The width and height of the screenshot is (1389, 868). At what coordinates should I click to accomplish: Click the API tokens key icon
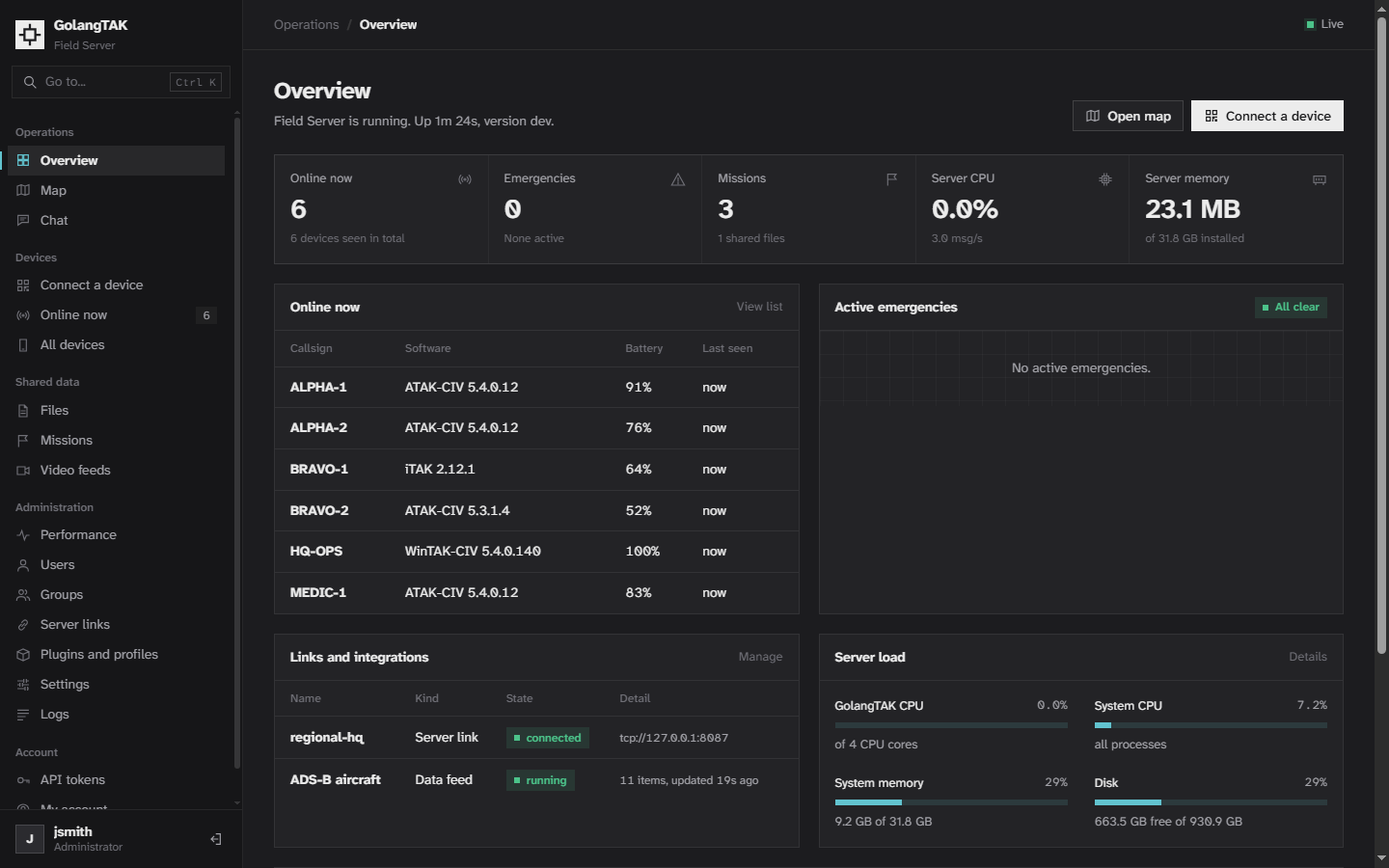click(x=23, y=780)
